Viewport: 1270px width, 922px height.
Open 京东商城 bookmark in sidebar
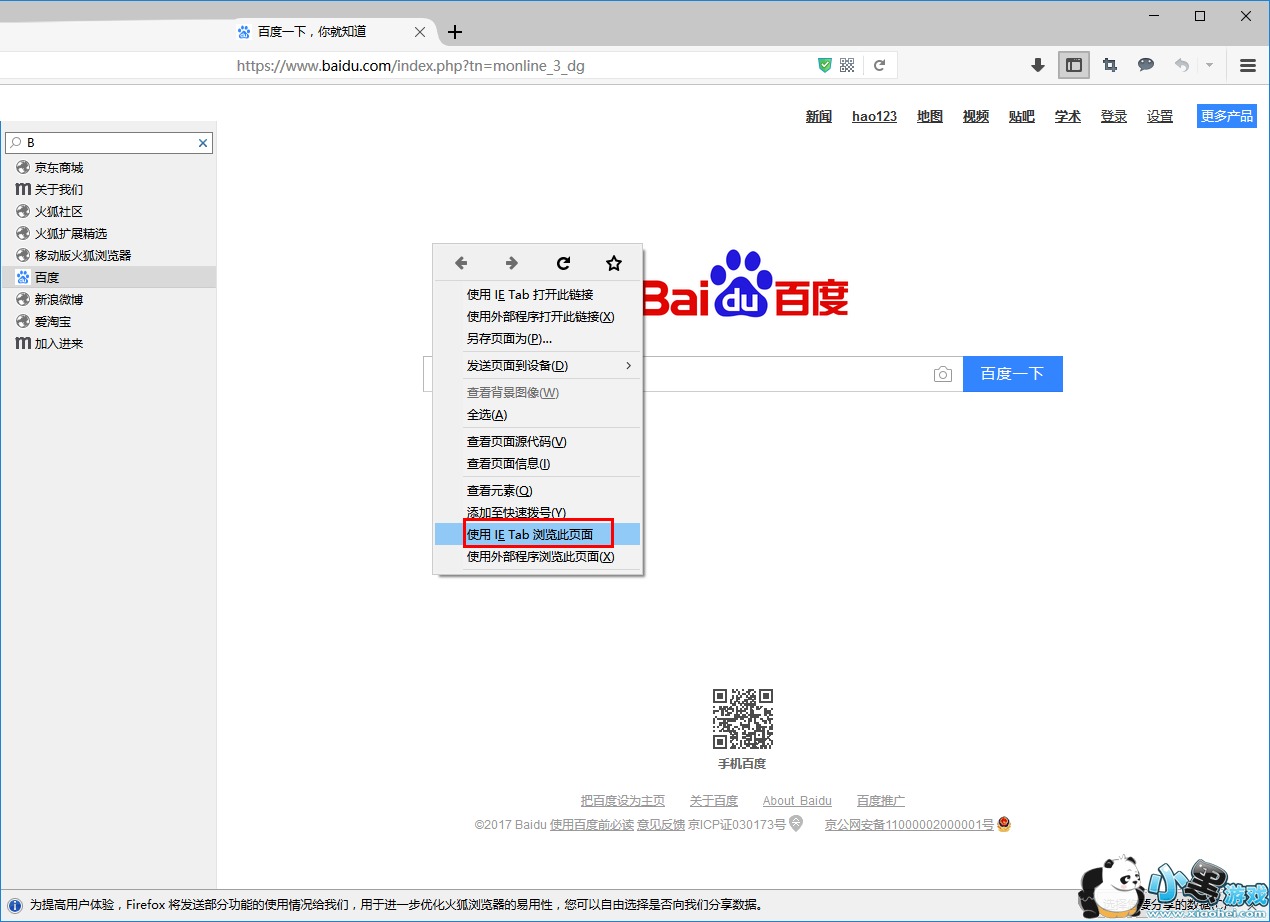(59, 167)
